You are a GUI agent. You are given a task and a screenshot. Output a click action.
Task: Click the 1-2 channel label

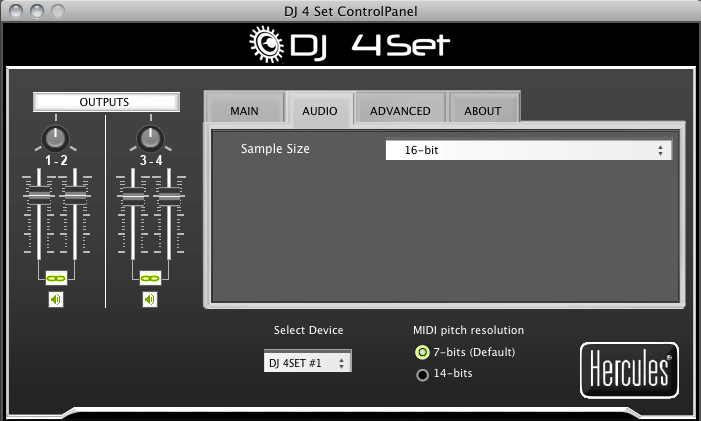click(x=56, y=160)
